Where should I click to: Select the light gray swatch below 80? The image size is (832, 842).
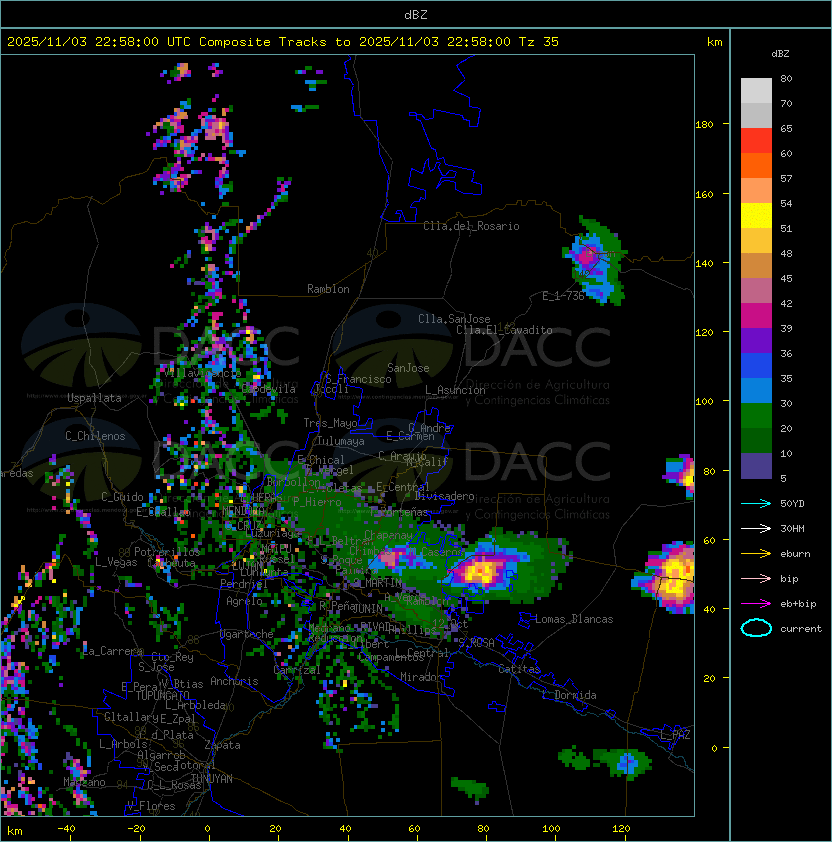756,91
